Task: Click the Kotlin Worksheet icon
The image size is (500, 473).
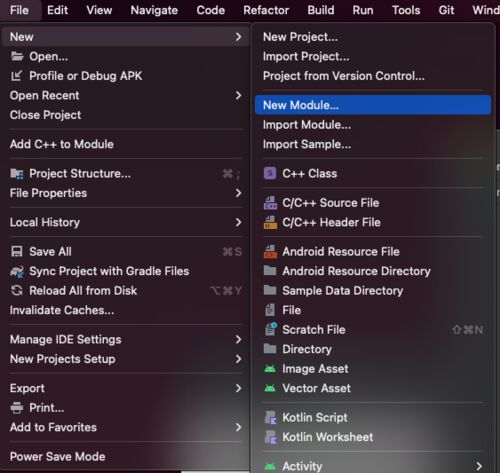Action: click(x=270, y=437)
